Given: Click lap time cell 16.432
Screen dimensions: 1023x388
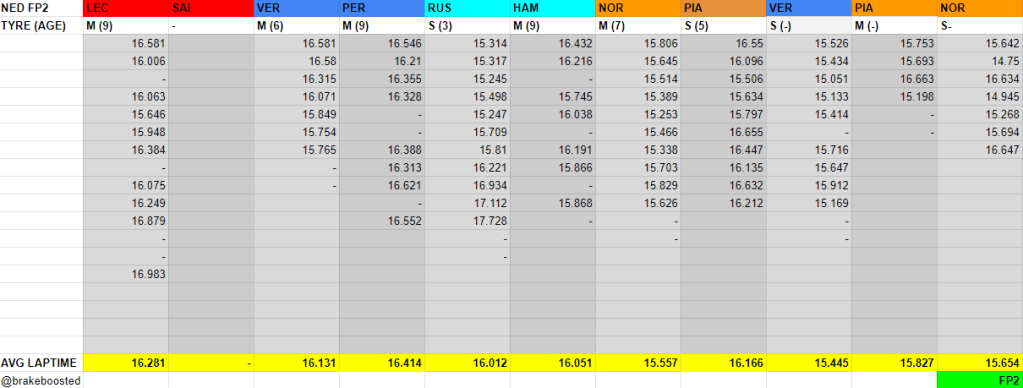Looking at the screenshot, I should 553,44.
